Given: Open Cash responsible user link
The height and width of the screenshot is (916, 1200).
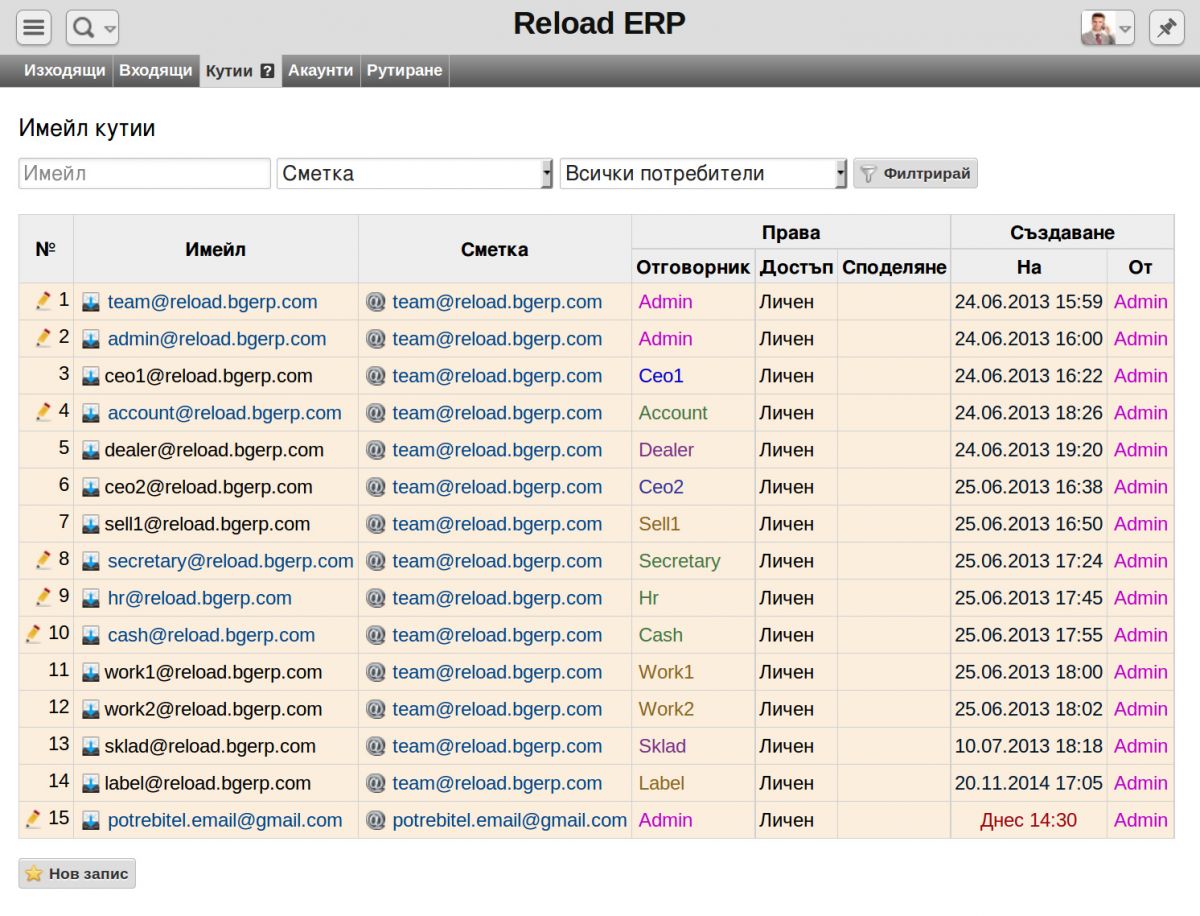Looking at the screenshot, I should 661,635.
